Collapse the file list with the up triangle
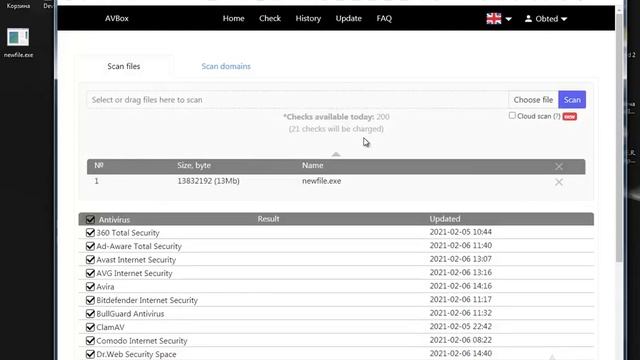 click(x=336, y=154)
